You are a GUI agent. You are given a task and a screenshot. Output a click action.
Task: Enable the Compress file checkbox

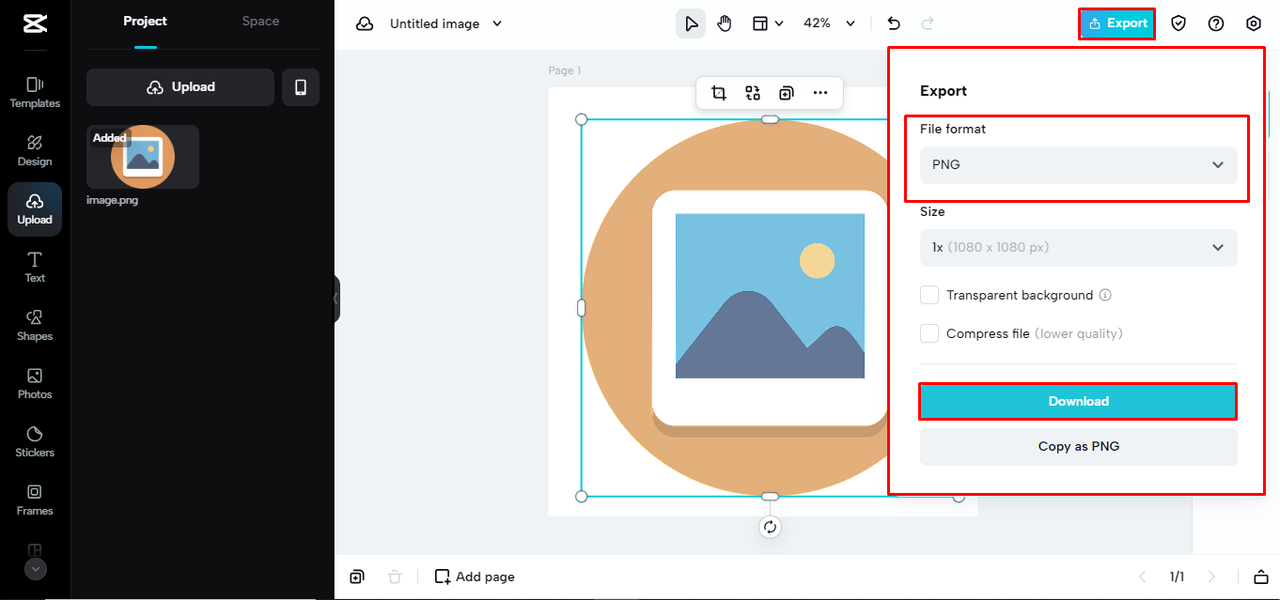930,333
